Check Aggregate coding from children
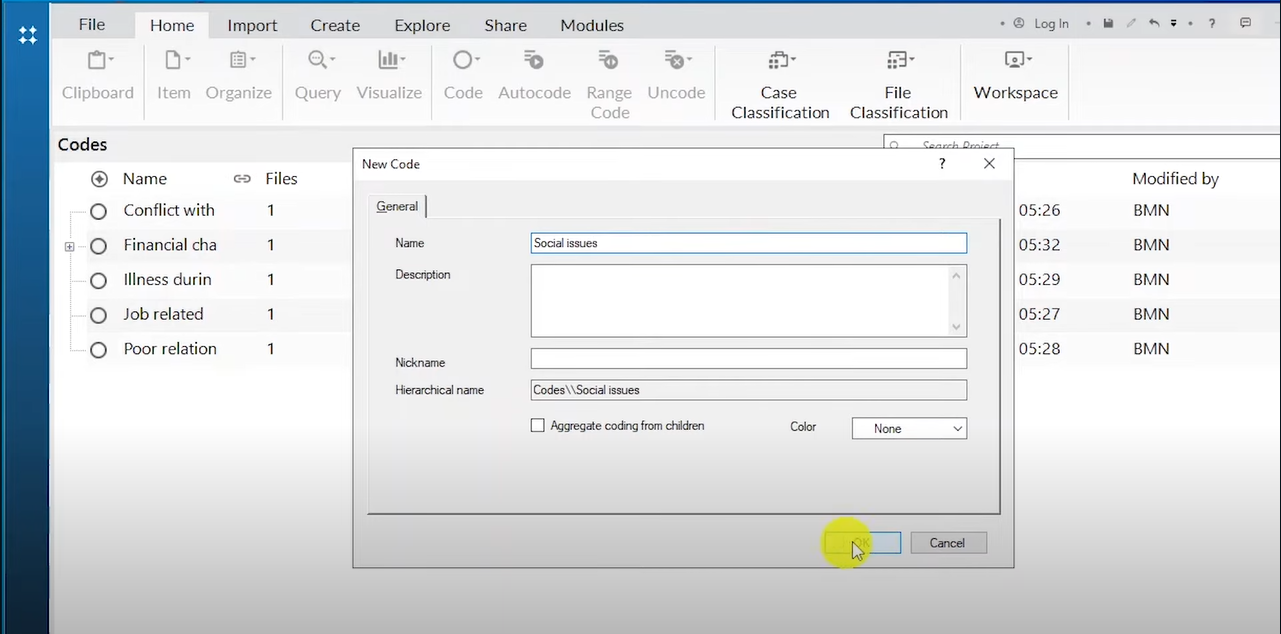This screenshot has height=634, width=1281. tap(538, 425)
